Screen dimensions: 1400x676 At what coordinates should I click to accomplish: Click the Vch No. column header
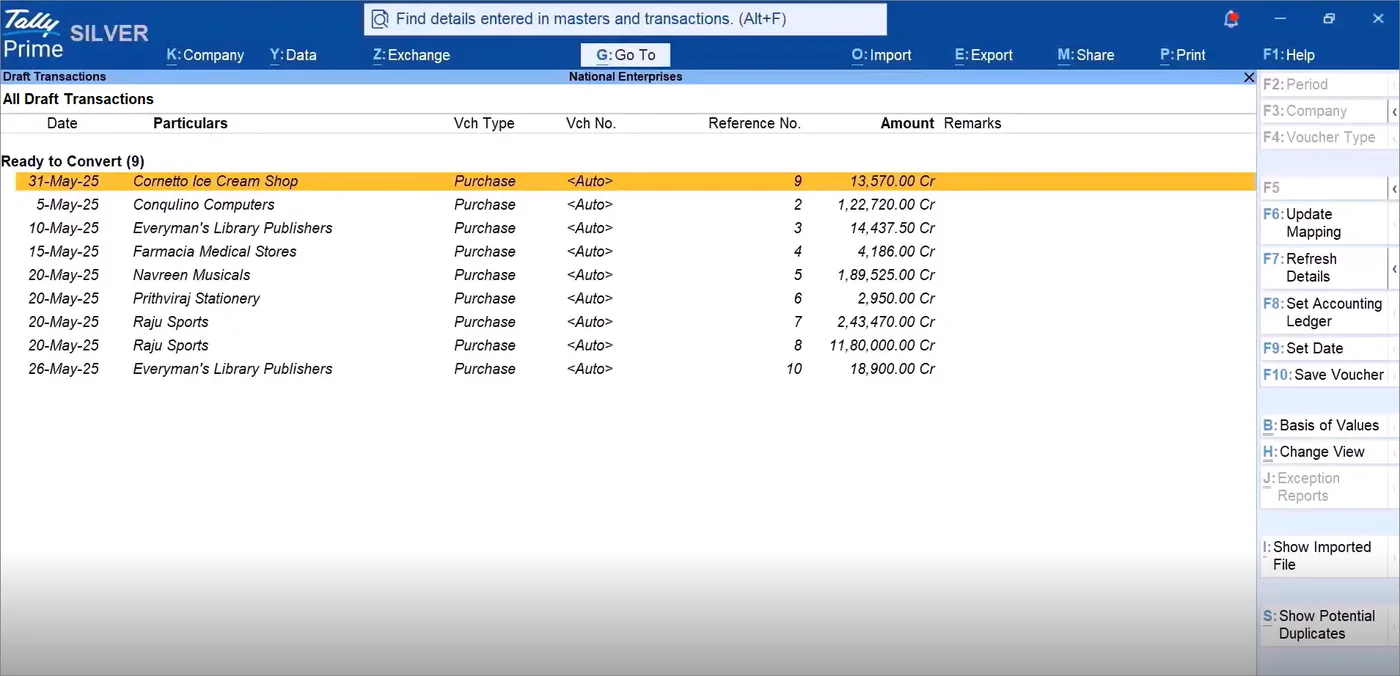coord(591,123)
